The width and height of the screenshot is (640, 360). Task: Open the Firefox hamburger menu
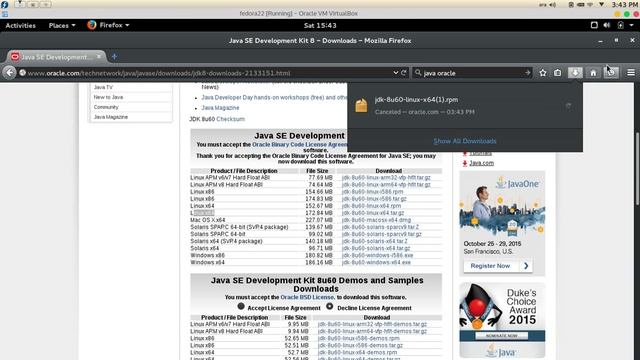[631, 73]
